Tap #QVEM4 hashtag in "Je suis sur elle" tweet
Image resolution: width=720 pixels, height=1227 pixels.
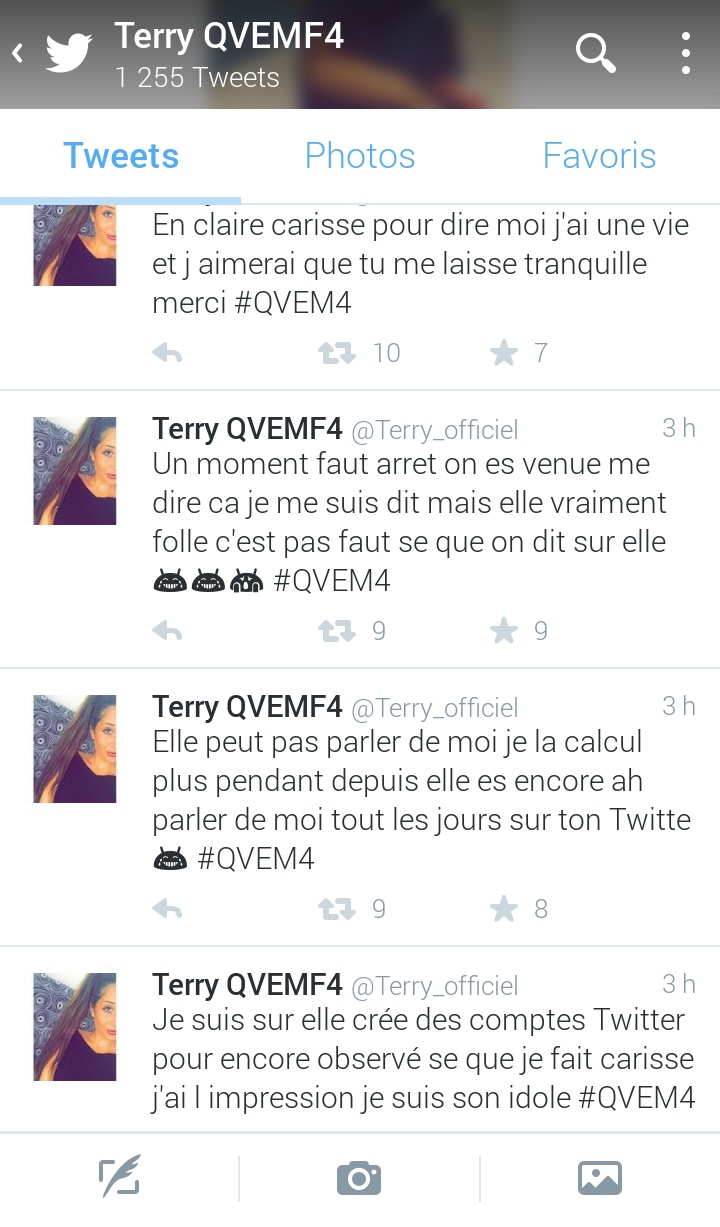tap(637, 1097)
